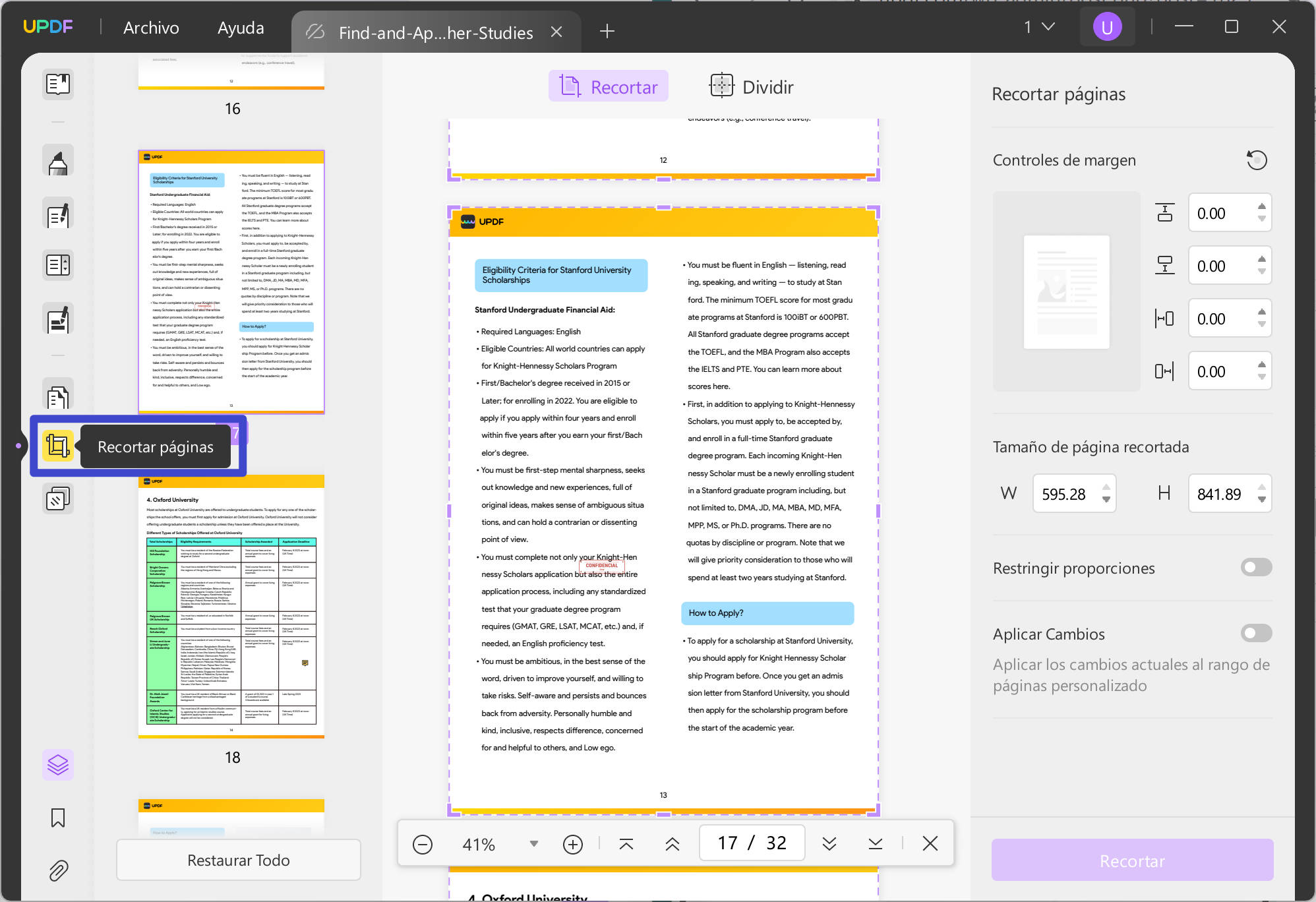Open the zoom level dropdown
1316x902 pixels.
(534, 844)
